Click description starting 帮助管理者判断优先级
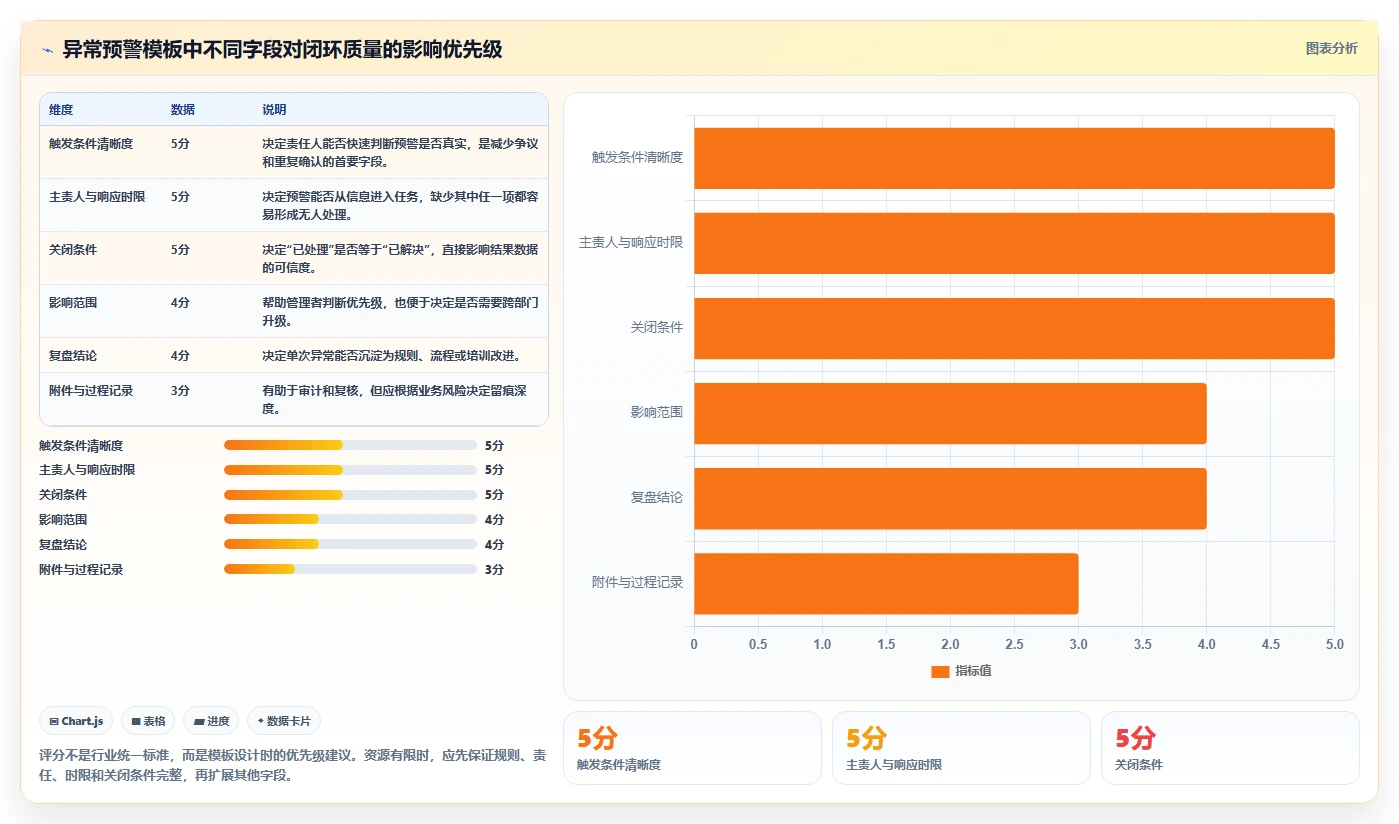The width and height of the screenshot is (1399, 824). [400, 312]
